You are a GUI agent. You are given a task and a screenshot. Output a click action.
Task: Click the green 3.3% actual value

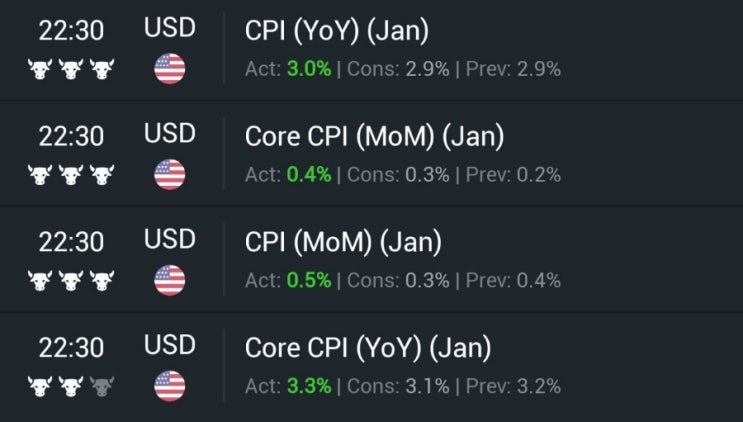click(x=308, y=386)
